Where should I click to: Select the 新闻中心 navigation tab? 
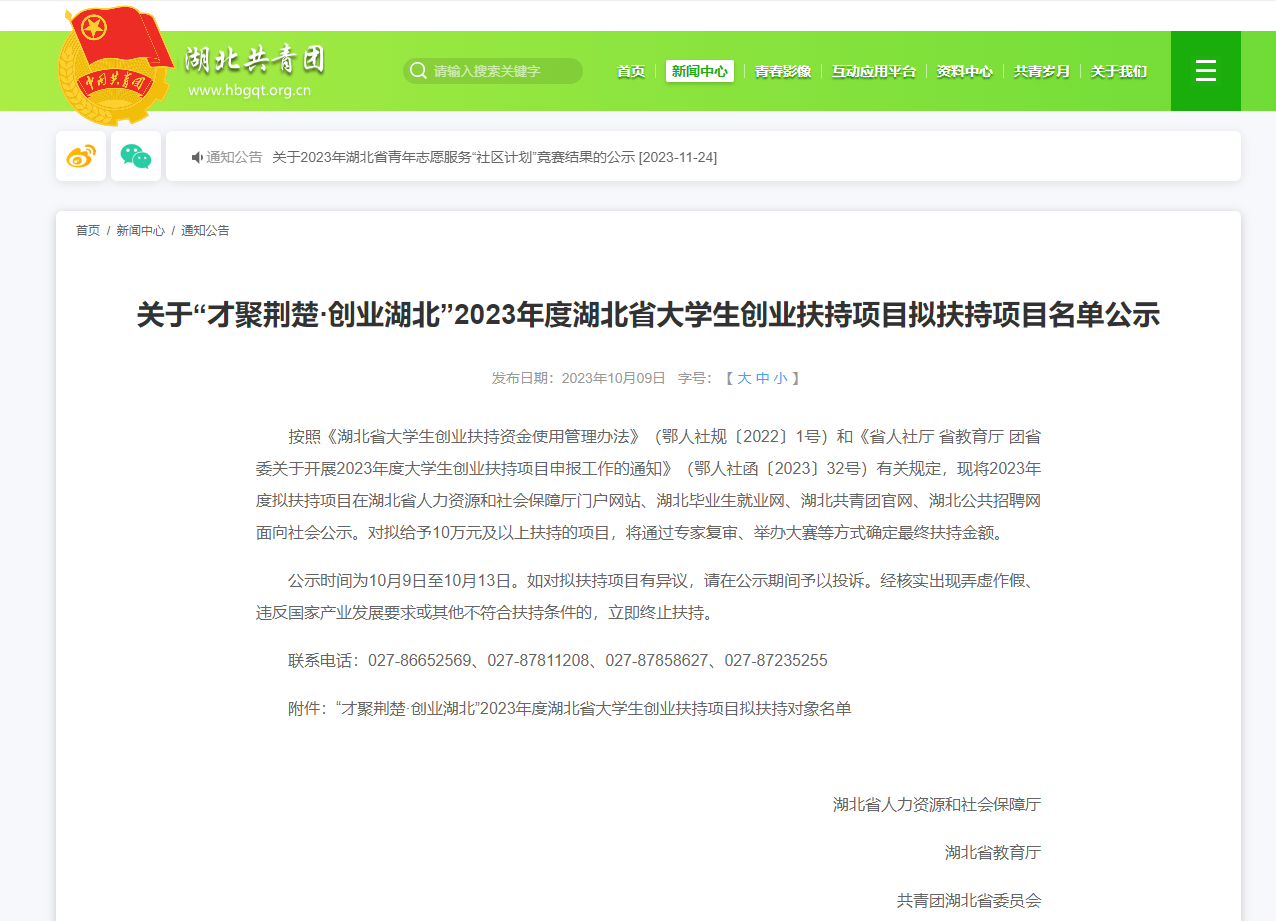pos(699,71)
